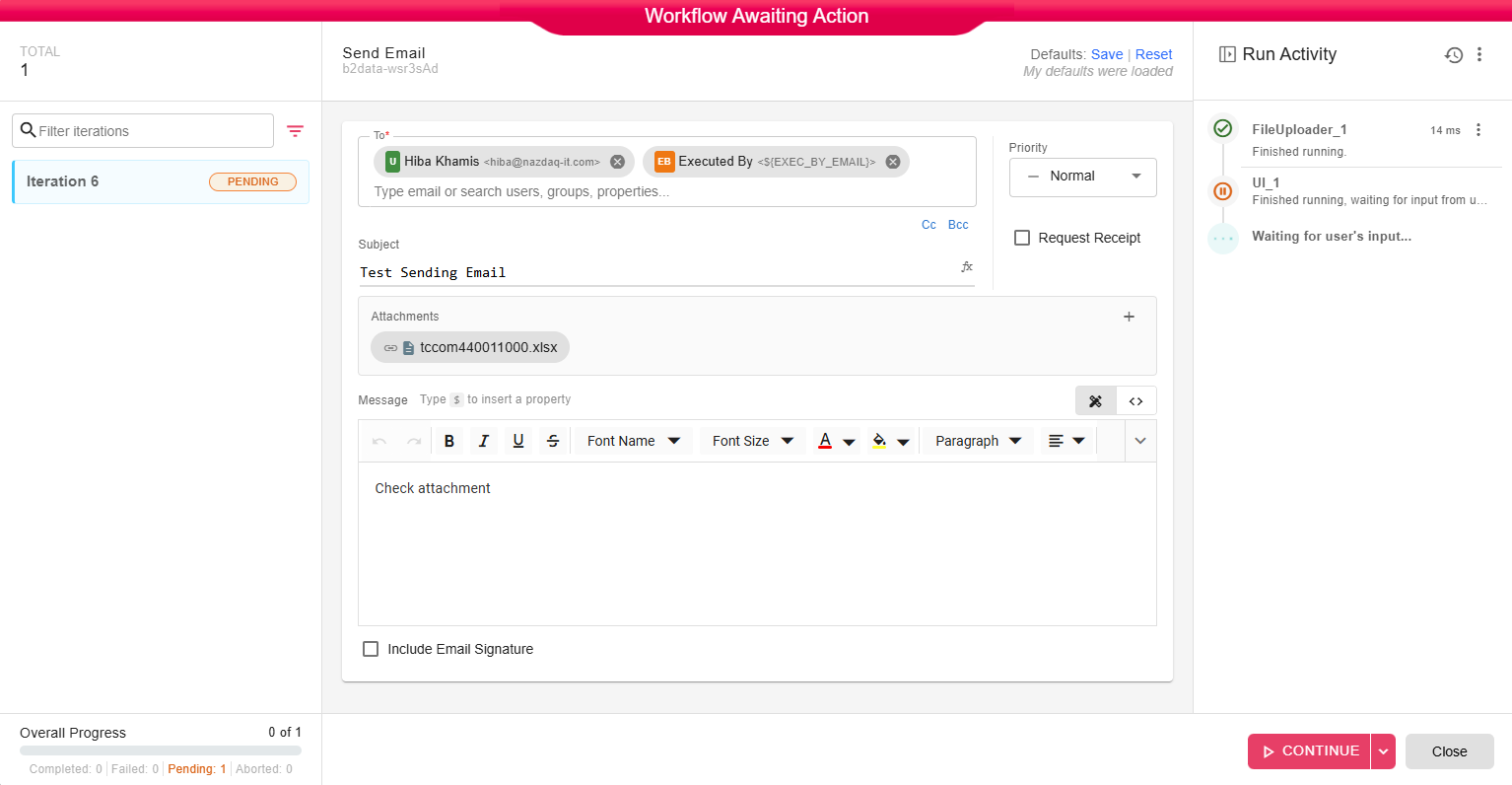The width and height of the screenshot is (1512, 785).
Task: Open run history clock icon
Action: pyautogui.click(x=1454, y=55)
